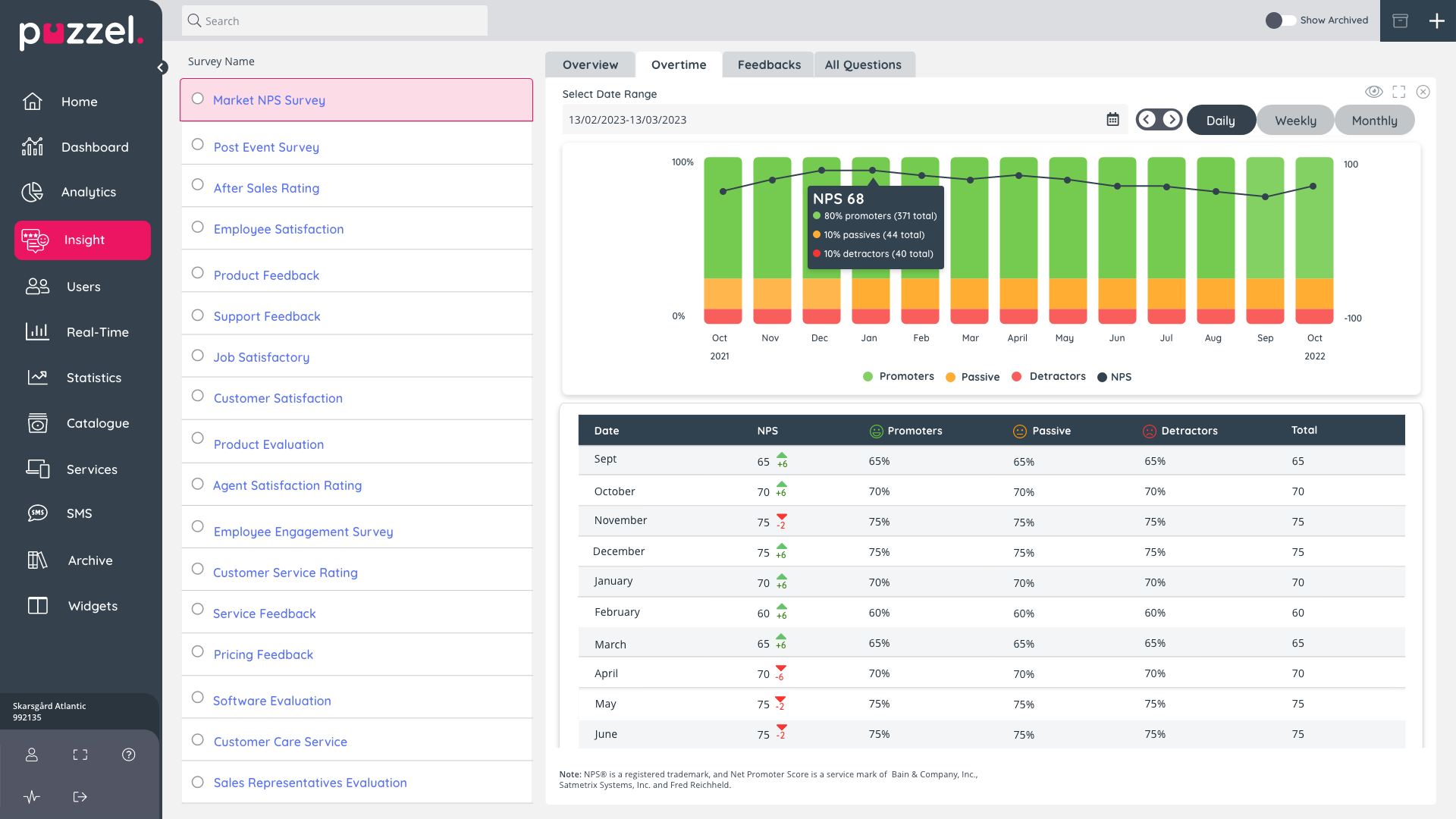
Task: Click the plus icon to add survey
Action: [x=1436, y=20]
